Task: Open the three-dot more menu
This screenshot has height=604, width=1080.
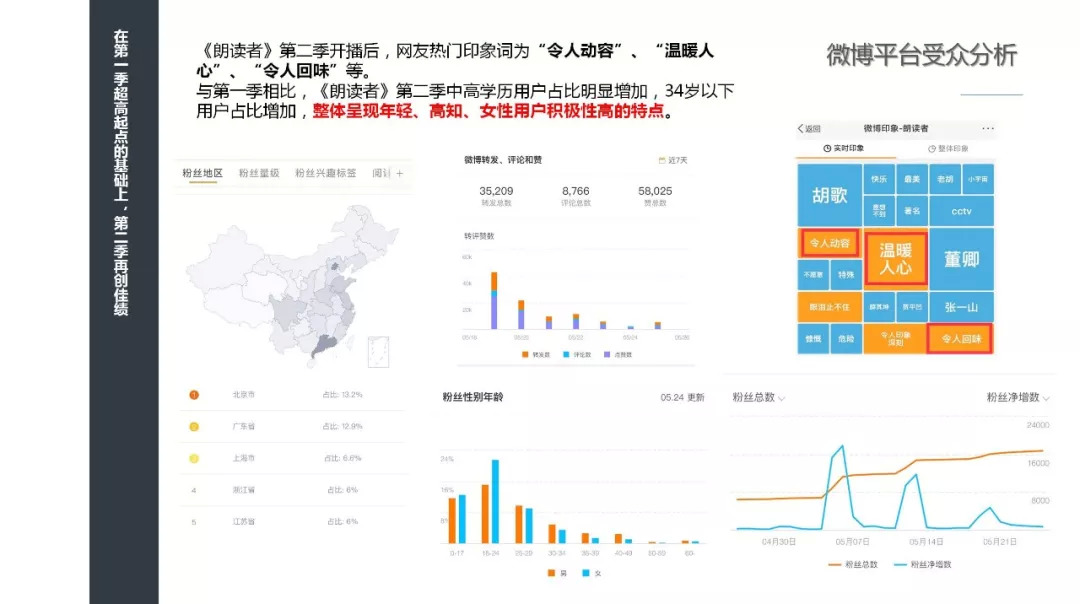Action: click(988, 128)
